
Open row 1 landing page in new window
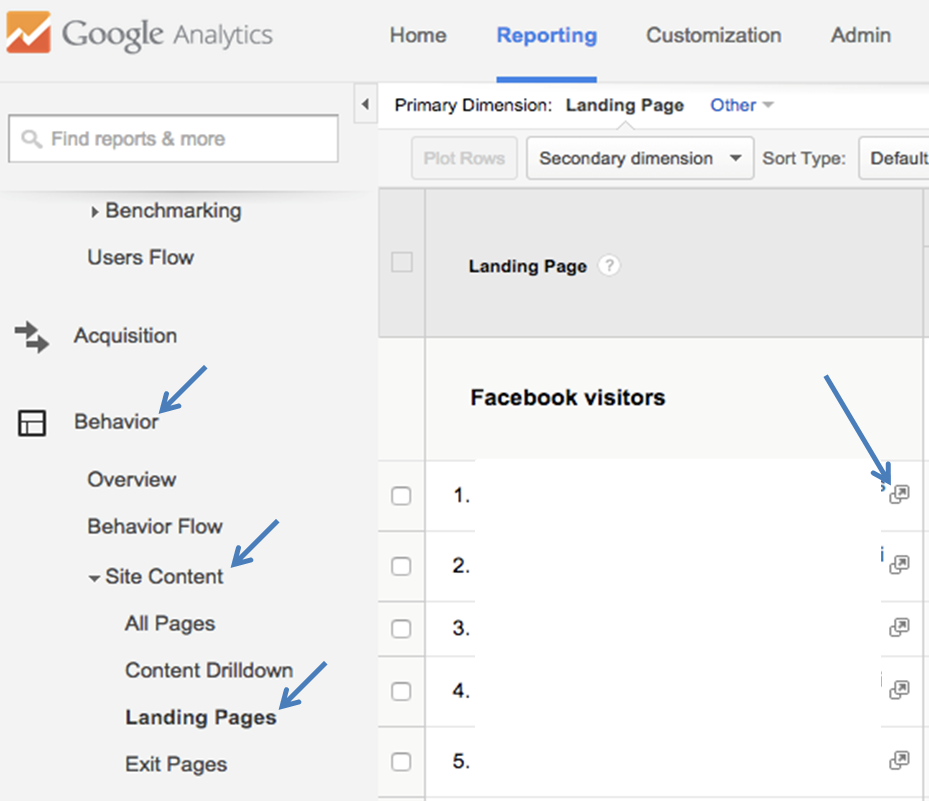899,494
